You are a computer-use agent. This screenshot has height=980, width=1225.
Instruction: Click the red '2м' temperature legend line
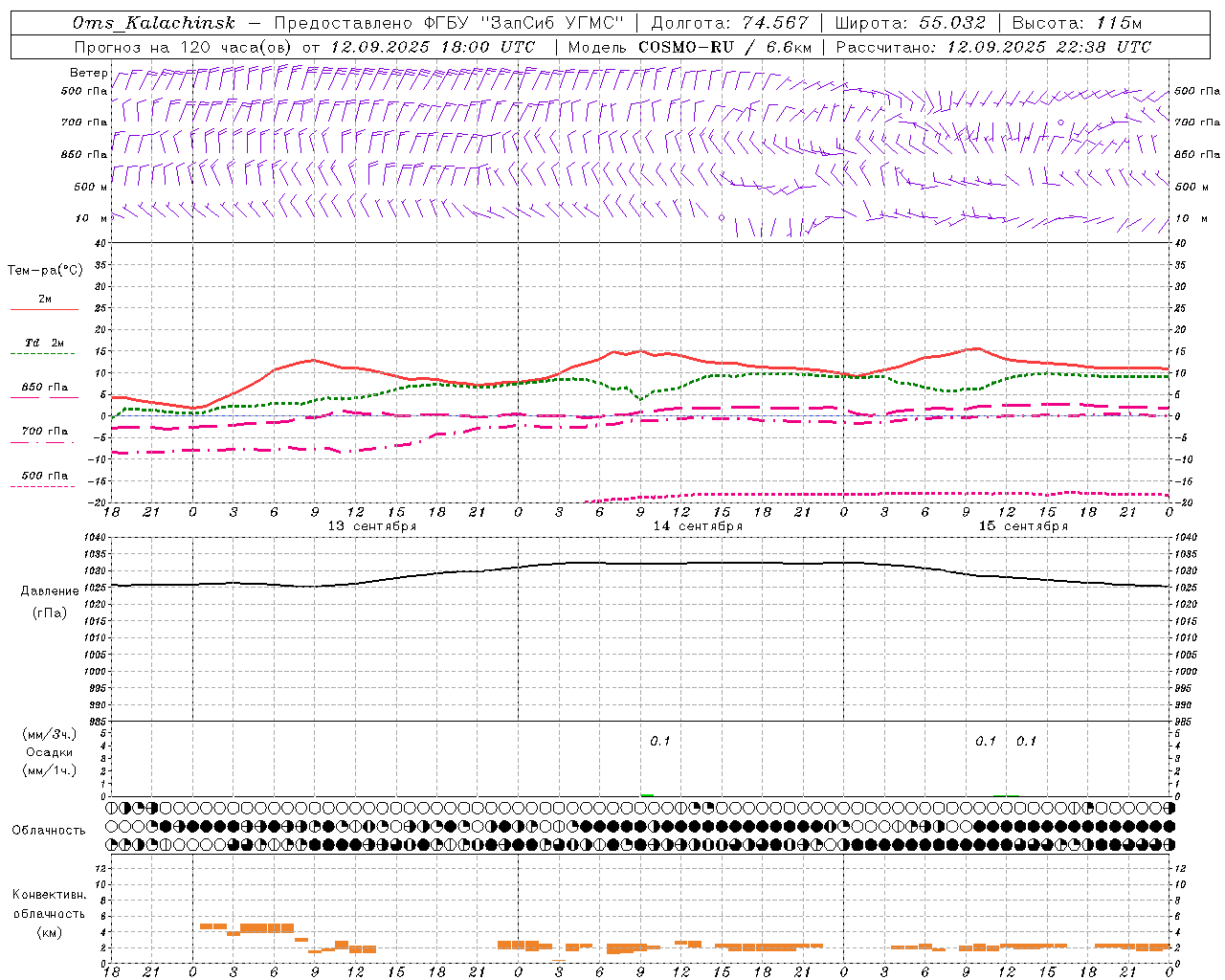(x=44, y=309)
